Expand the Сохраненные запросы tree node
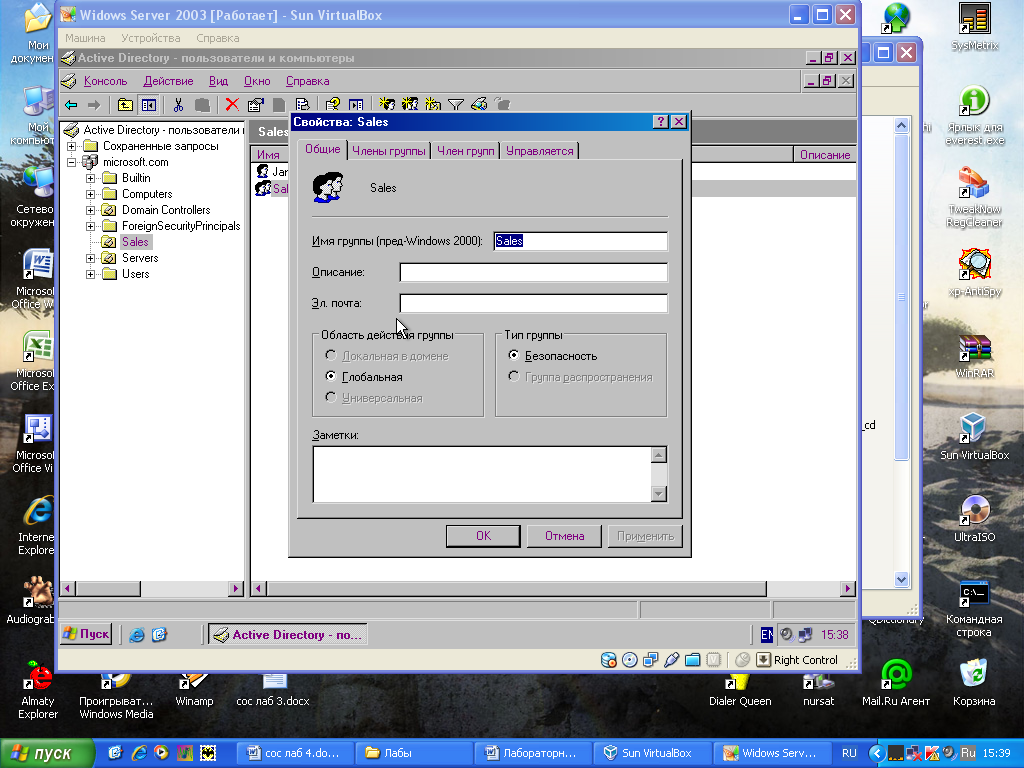This screenshot has height=768, width=1024. [72, 146]
